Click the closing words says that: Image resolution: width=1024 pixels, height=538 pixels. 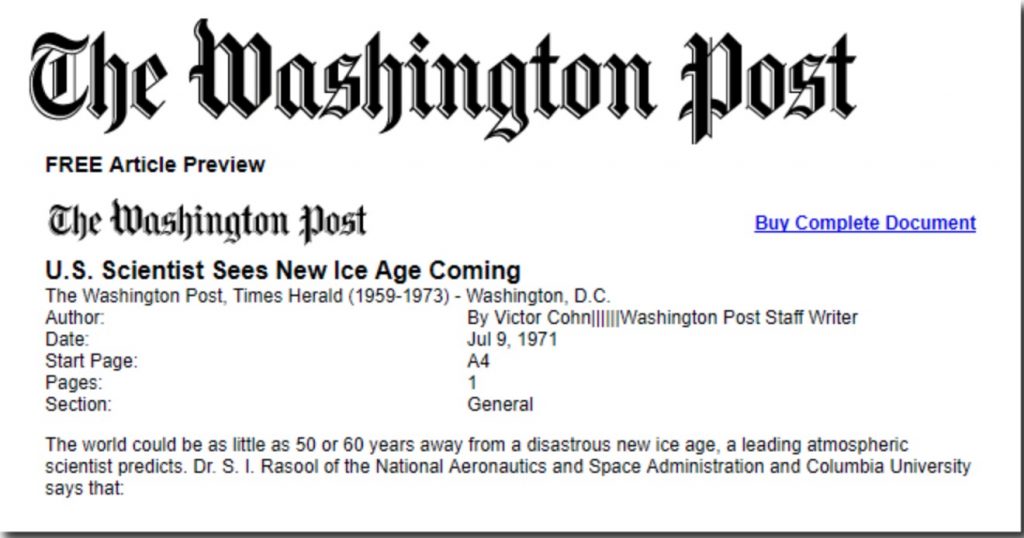click(84, 488)
